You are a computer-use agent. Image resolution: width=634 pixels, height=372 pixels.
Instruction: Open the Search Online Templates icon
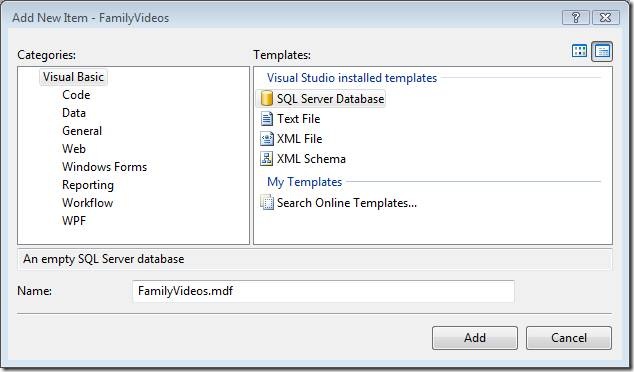coord(266,202)
